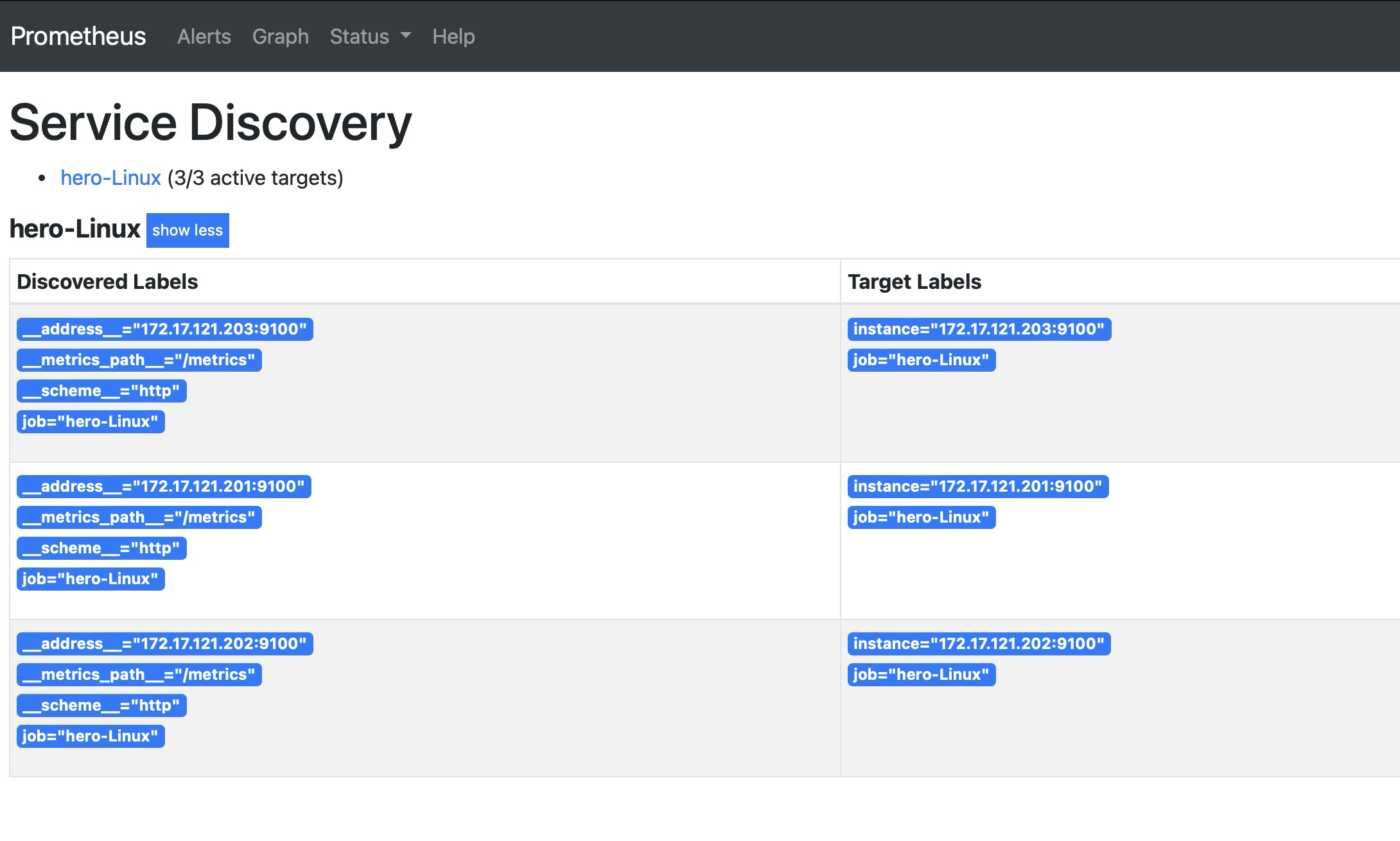Select __scheme__ http label in the 172.17.121.202 row

[x=101, y=706]
